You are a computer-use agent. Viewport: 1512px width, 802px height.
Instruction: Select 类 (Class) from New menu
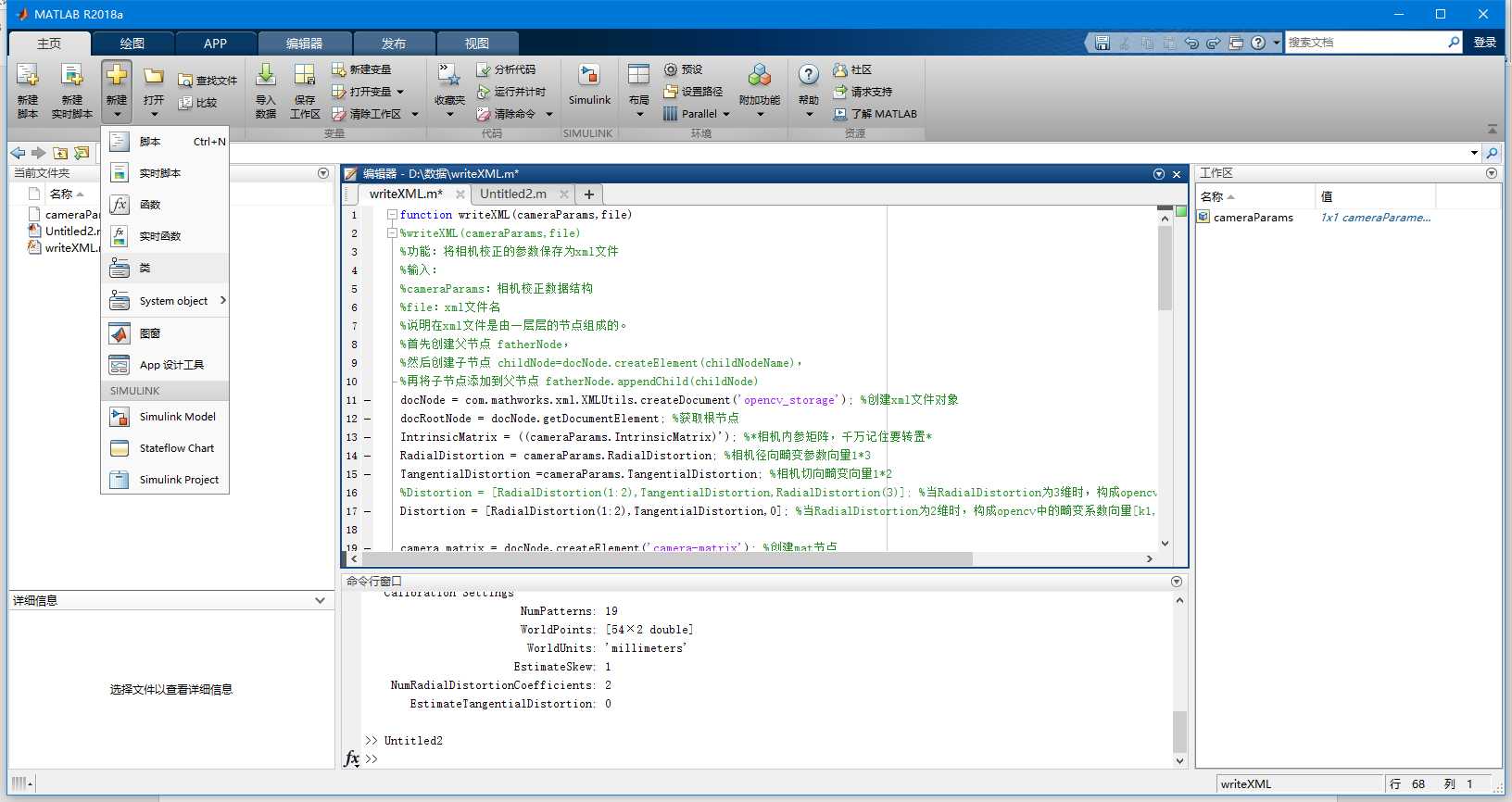165,268
